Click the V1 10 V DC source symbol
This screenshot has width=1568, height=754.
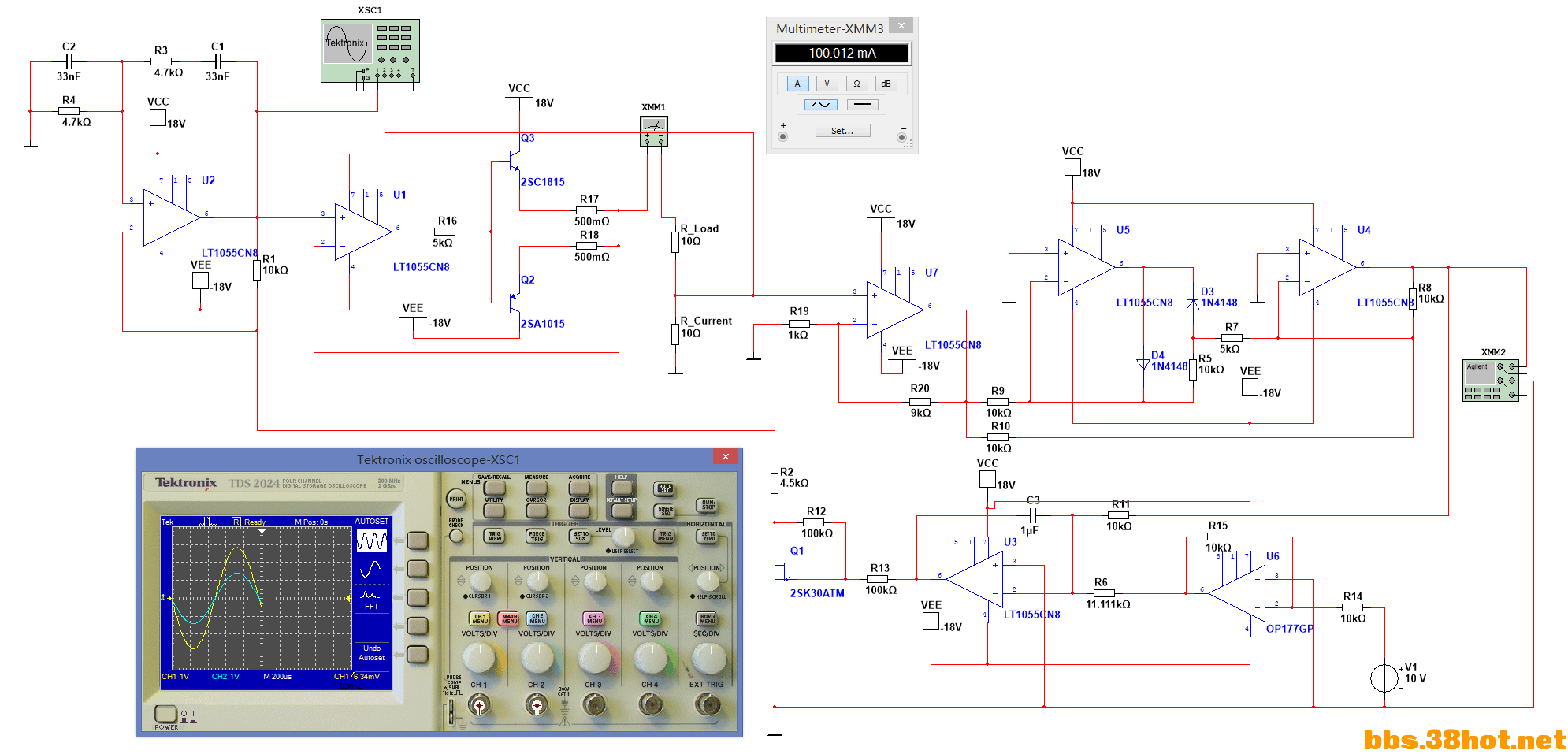1384,678
